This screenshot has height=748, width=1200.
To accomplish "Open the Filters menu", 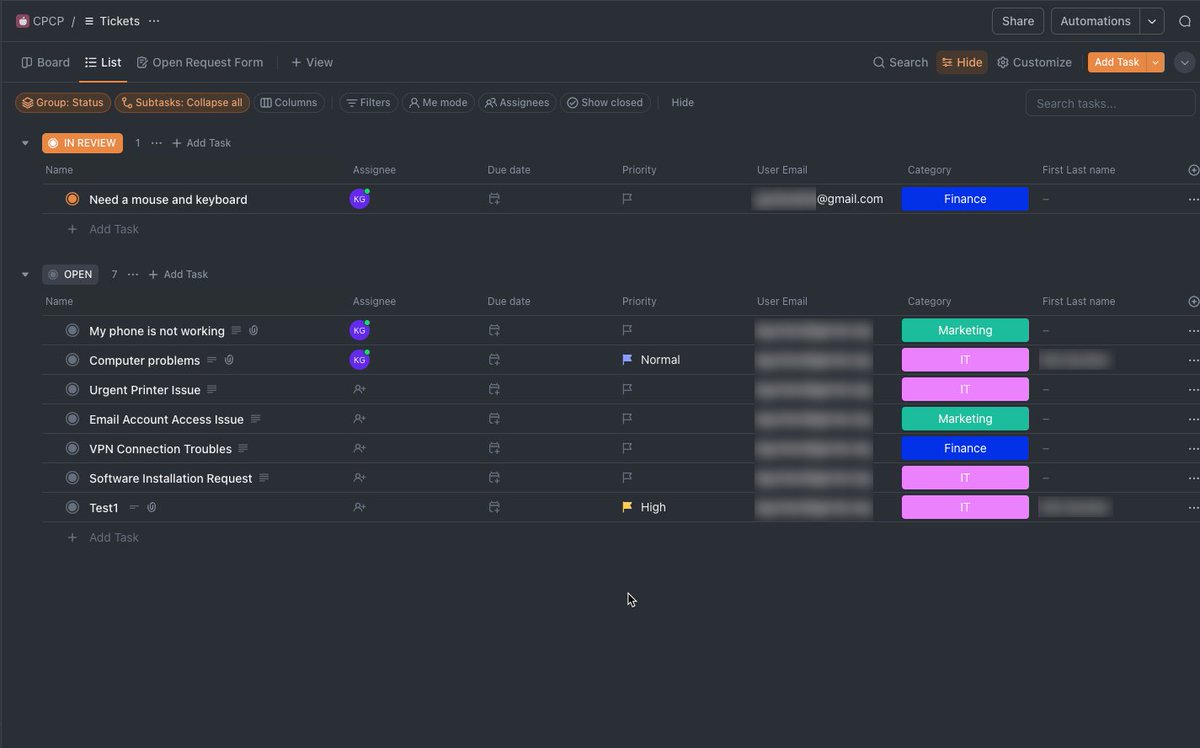I will (368, 103).
